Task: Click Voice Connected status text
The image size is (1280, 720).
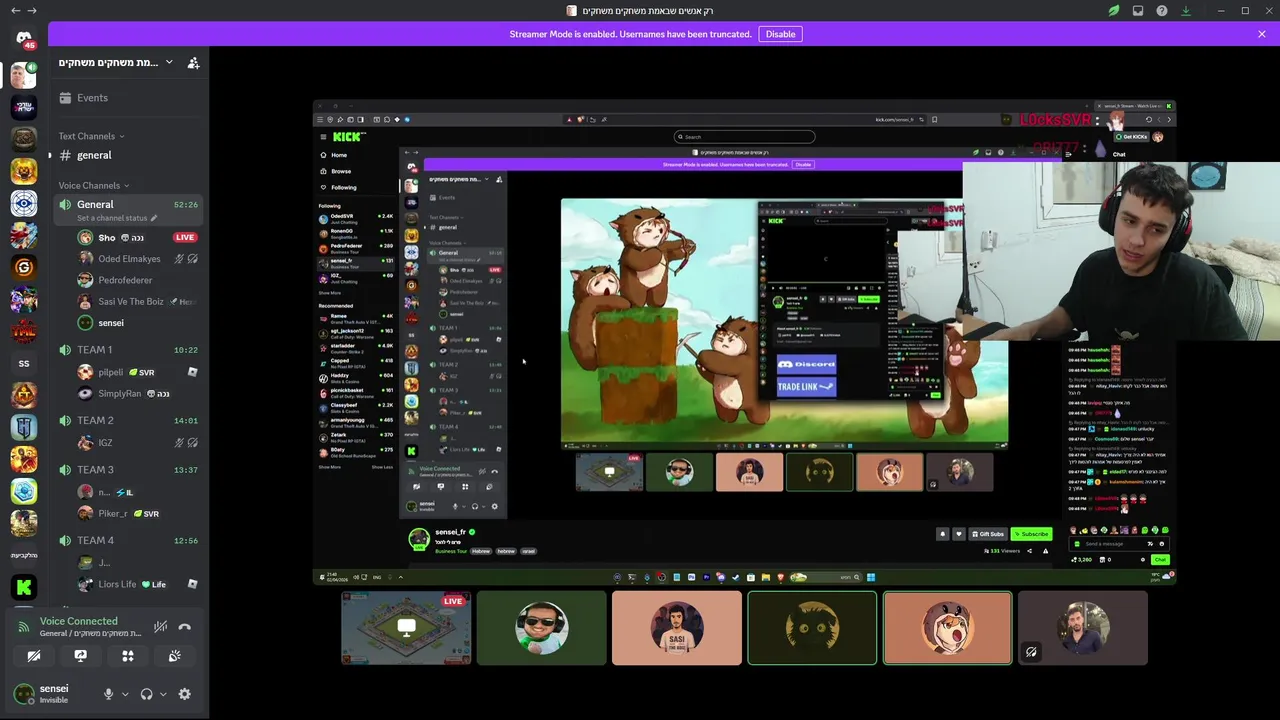Action: coord(78,621)
